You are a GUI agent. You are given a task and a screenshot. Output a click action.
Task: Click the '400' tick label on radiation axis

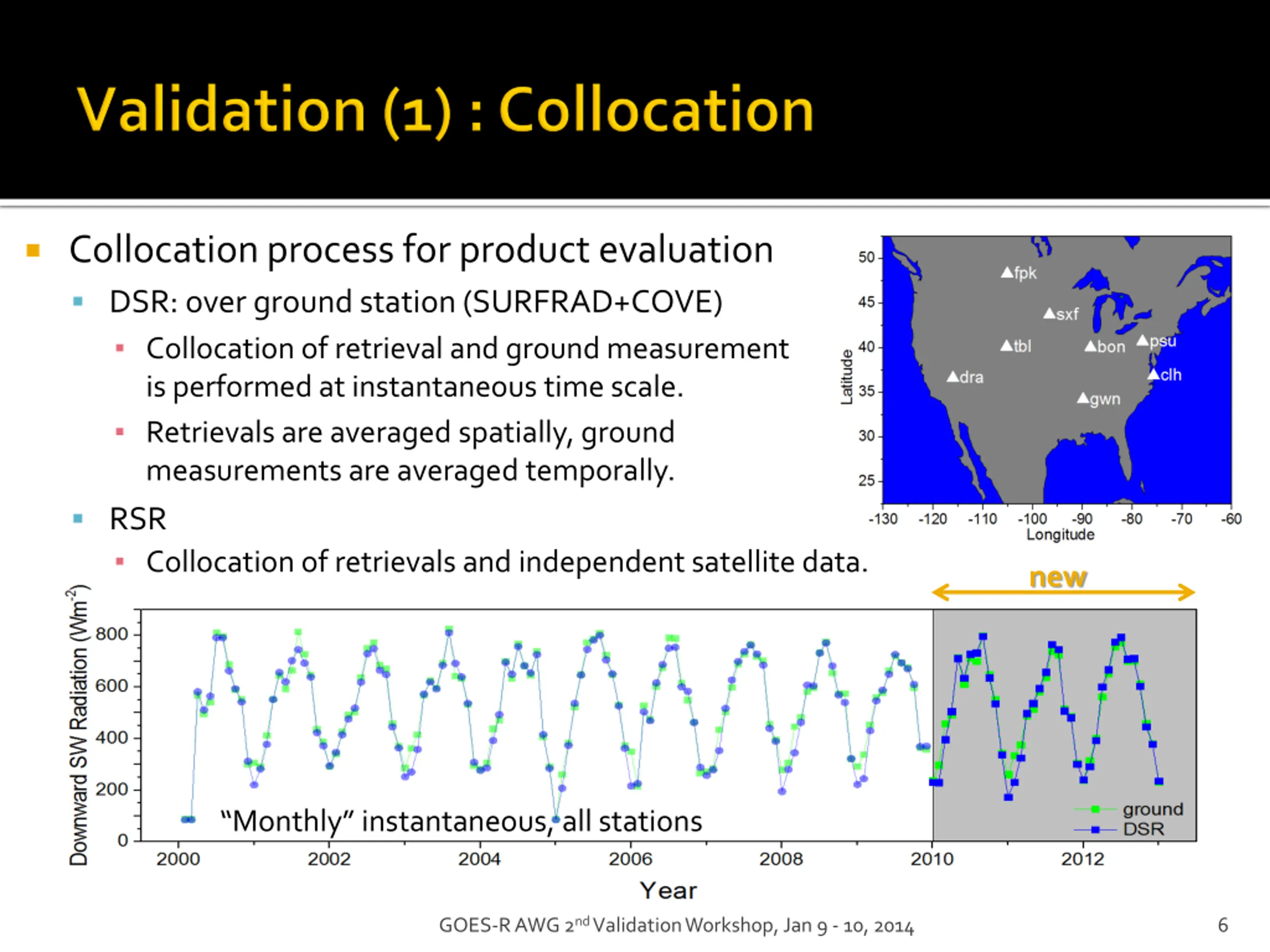click(x=112, y=737)
